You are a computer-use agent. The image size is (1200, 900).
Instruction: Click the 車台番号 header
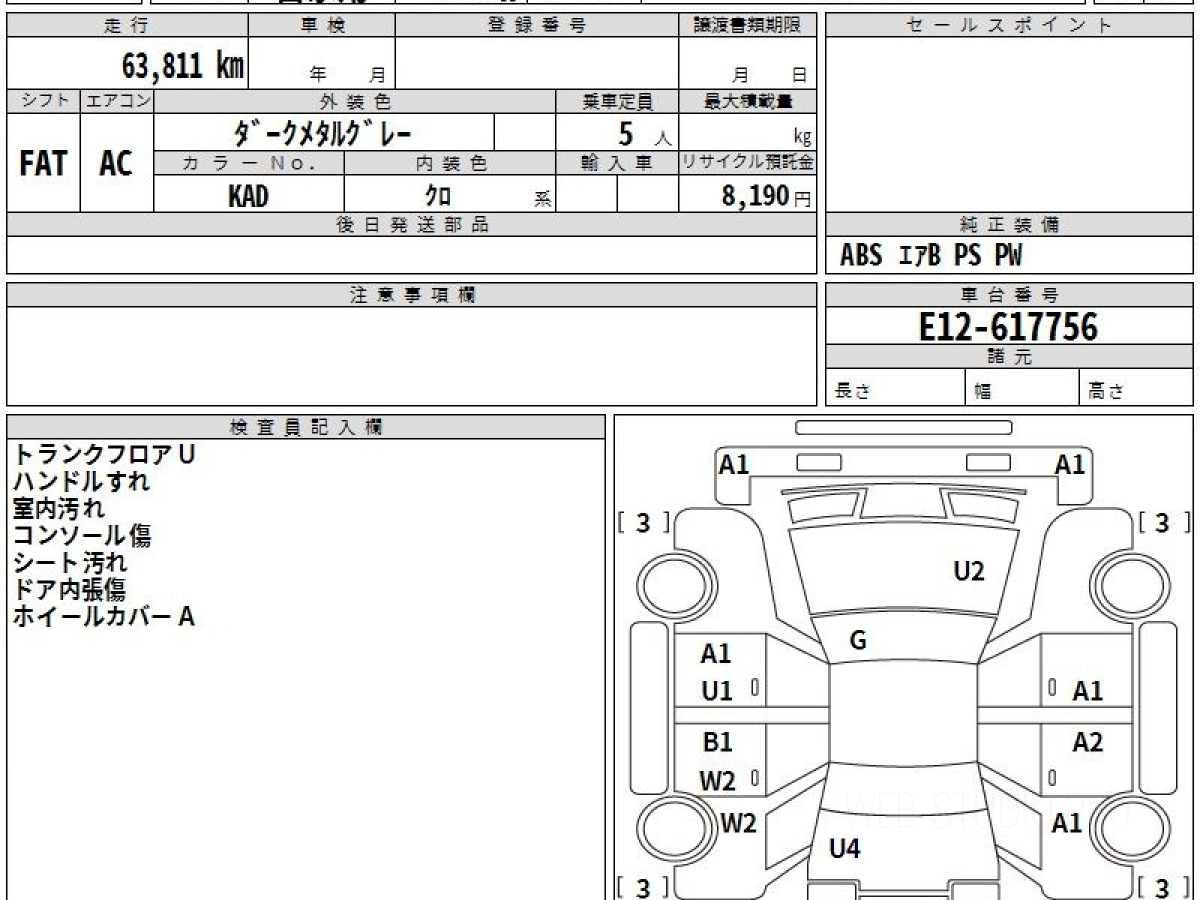click(x=1009, y=295)
